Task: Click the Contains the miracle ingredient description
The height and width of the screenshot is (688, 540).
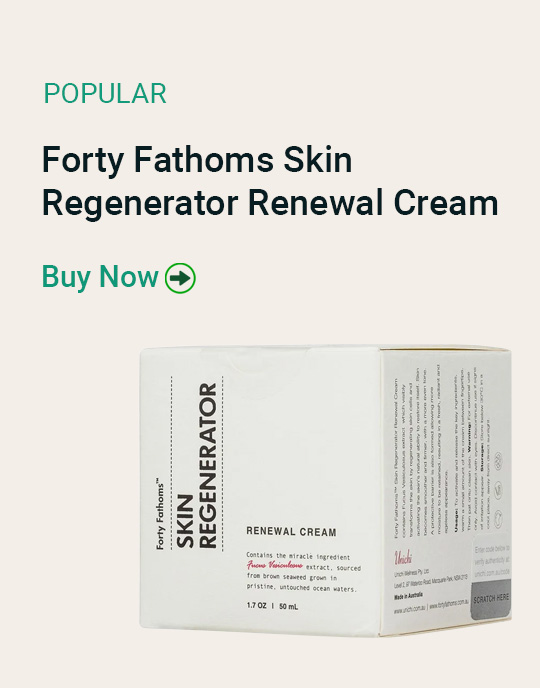Action: [x=303, y=573]
